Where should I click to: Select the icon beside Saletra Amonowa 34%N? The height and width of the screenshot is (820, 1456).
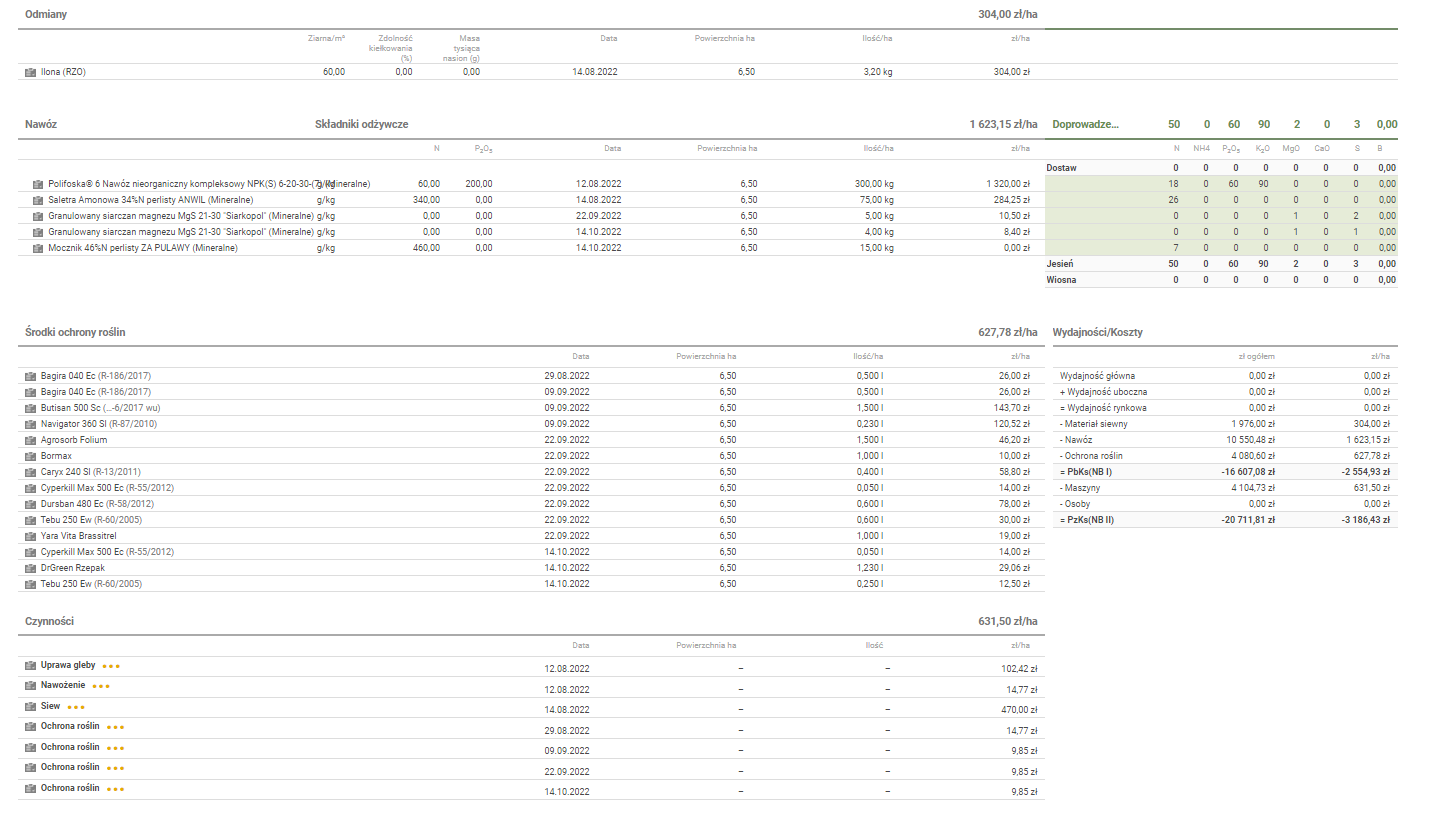click(37, 200)
